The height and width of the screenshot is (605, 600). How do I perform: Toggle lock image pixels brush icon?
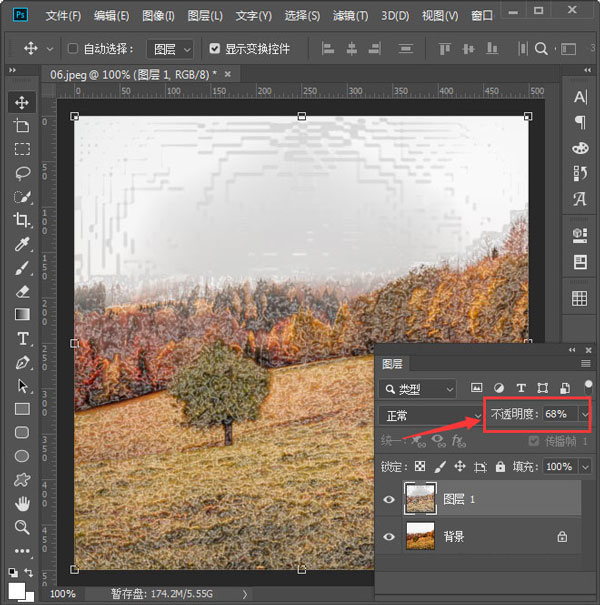tap(440, 466)
